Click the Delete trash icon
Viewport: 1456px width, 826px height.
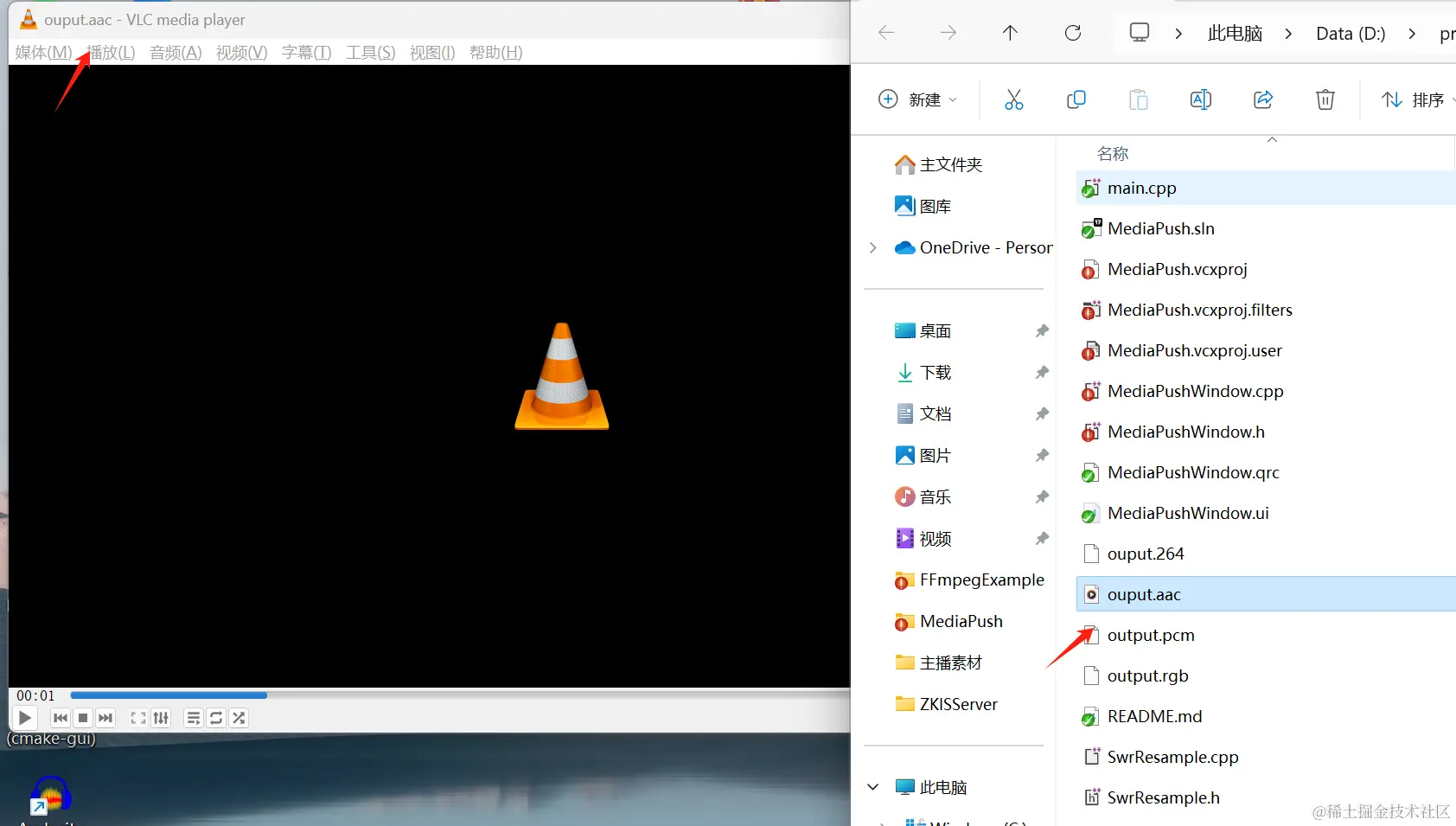coord(1325,99)
